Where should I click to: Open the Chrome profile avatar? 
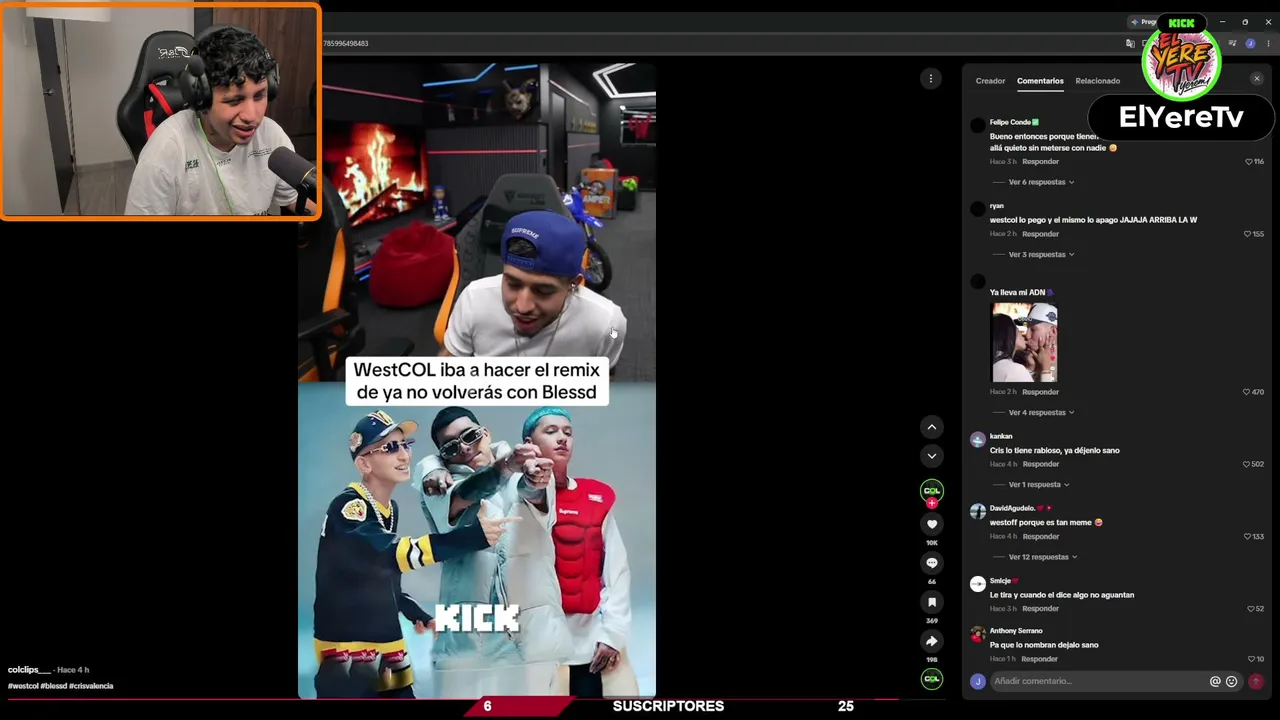(x=1250, y=44)
